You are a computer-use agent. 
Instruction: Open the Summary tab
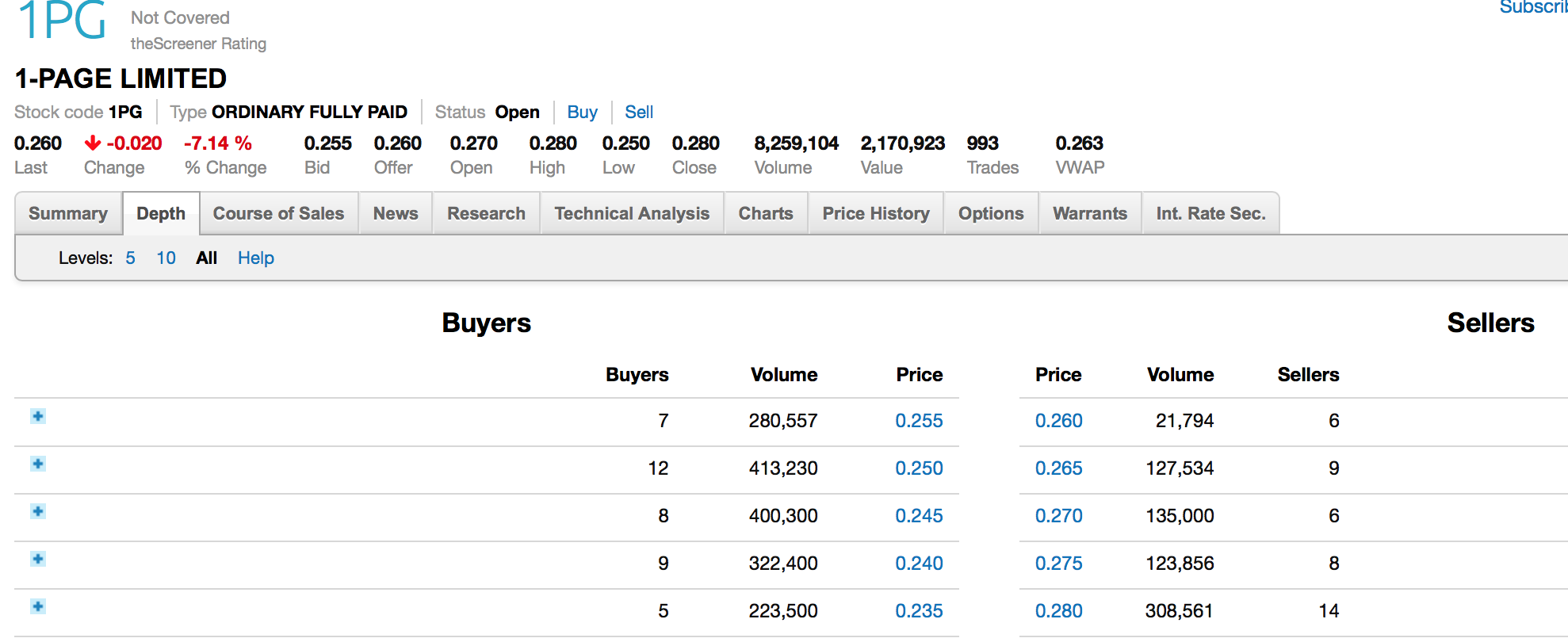(68, 213)
